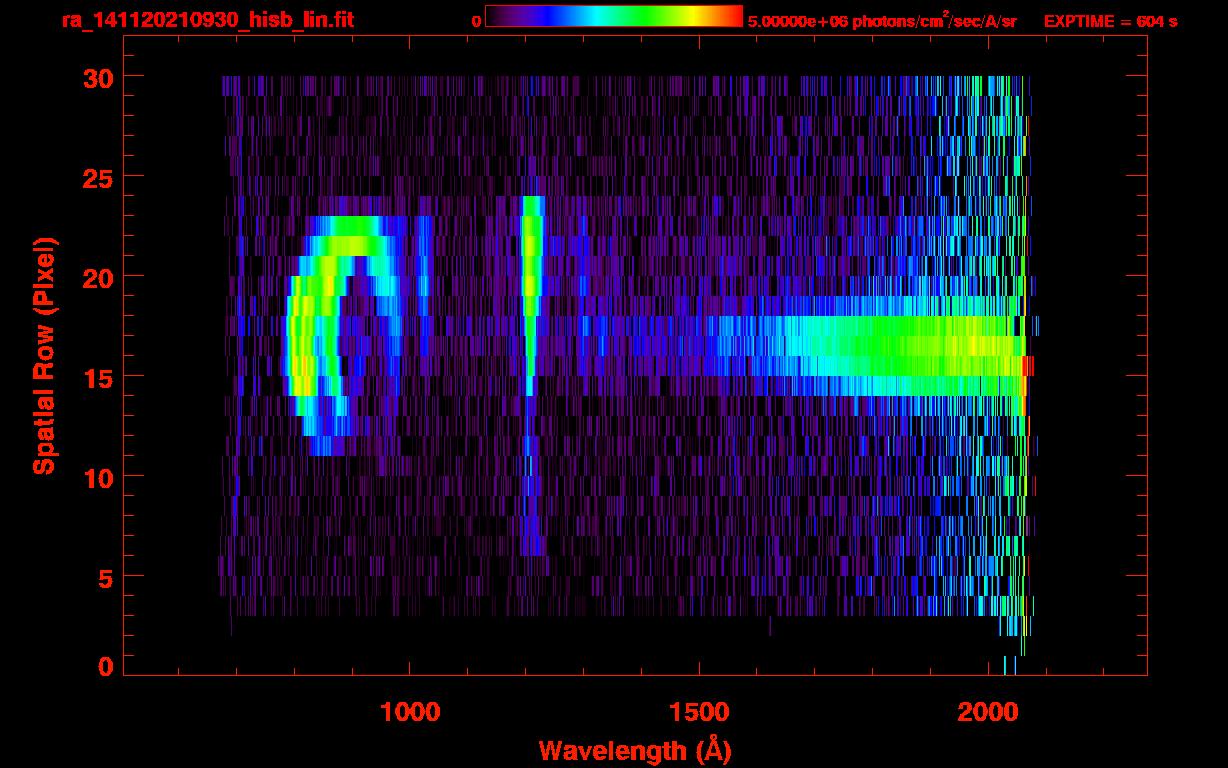
Task: Click the Spatial Row (Pixel) axis title
Action: [44, 356]
